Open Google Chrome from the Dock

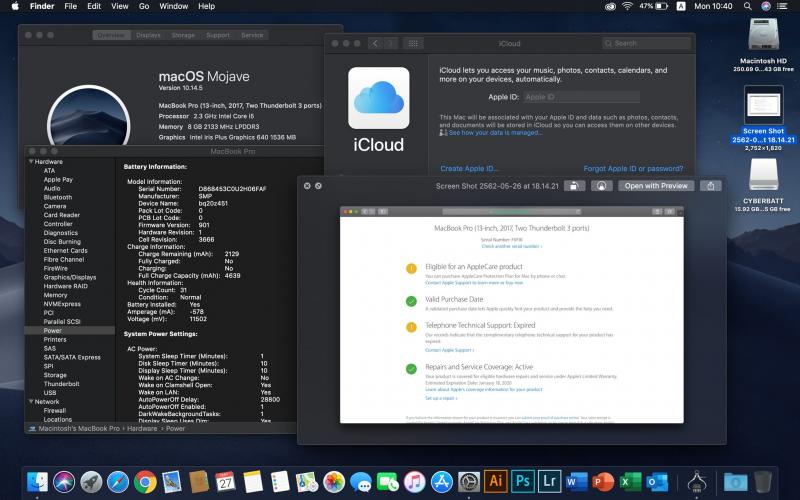pos(144,481)
